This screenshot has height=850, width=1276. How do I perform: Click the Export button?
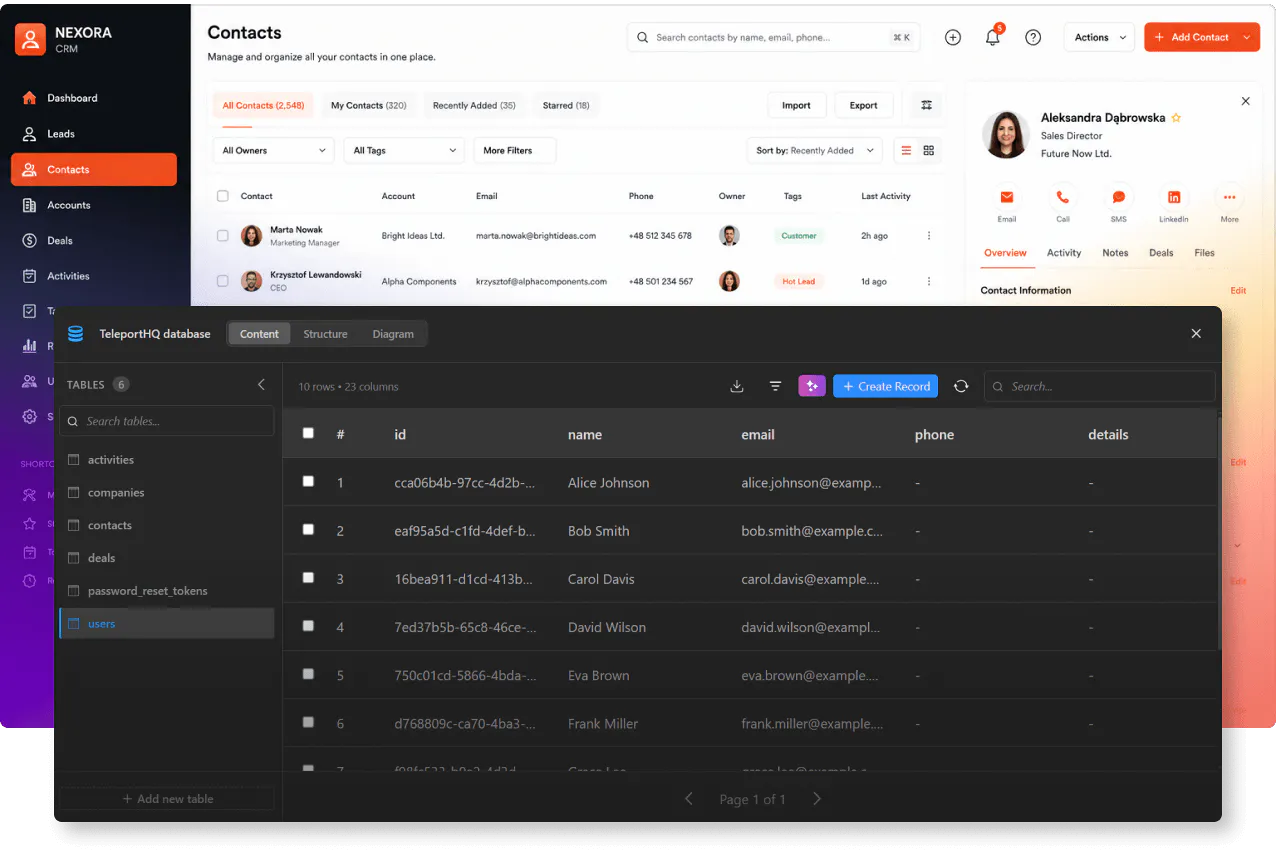(x=863, y=105)
